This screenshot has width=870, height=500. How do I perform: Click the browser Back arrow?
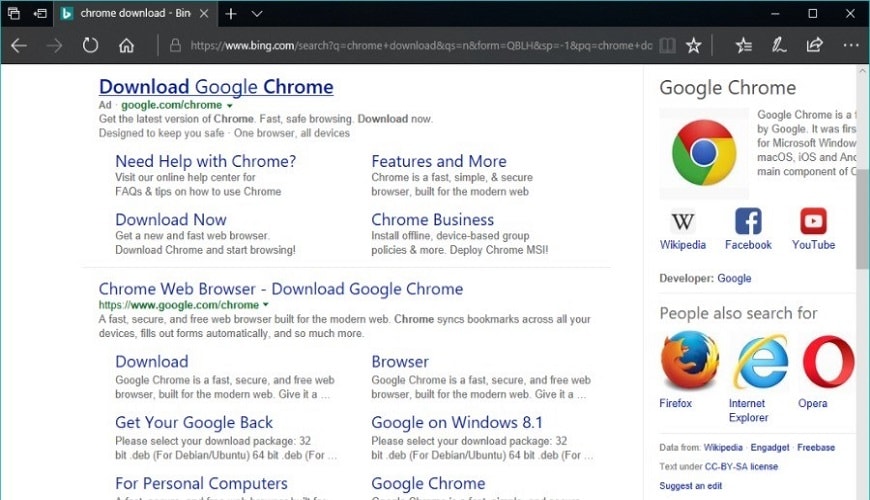(x=18, y=45)
